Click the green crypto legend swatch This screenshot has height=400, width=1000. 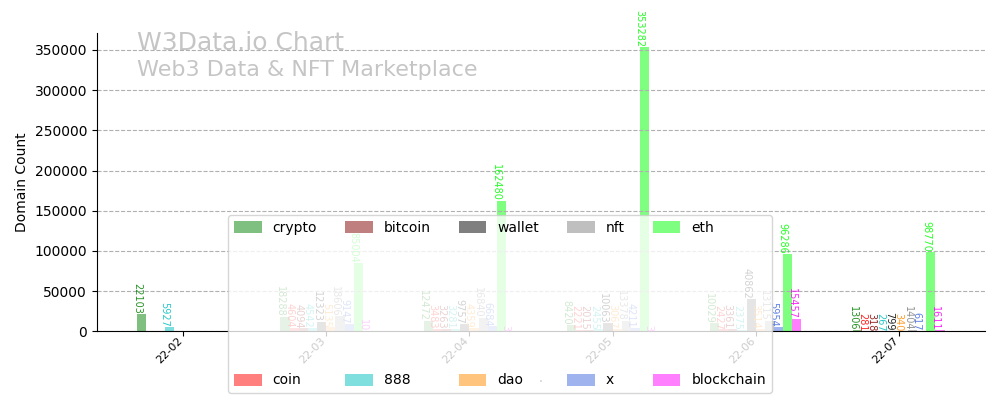pos(248,228)
